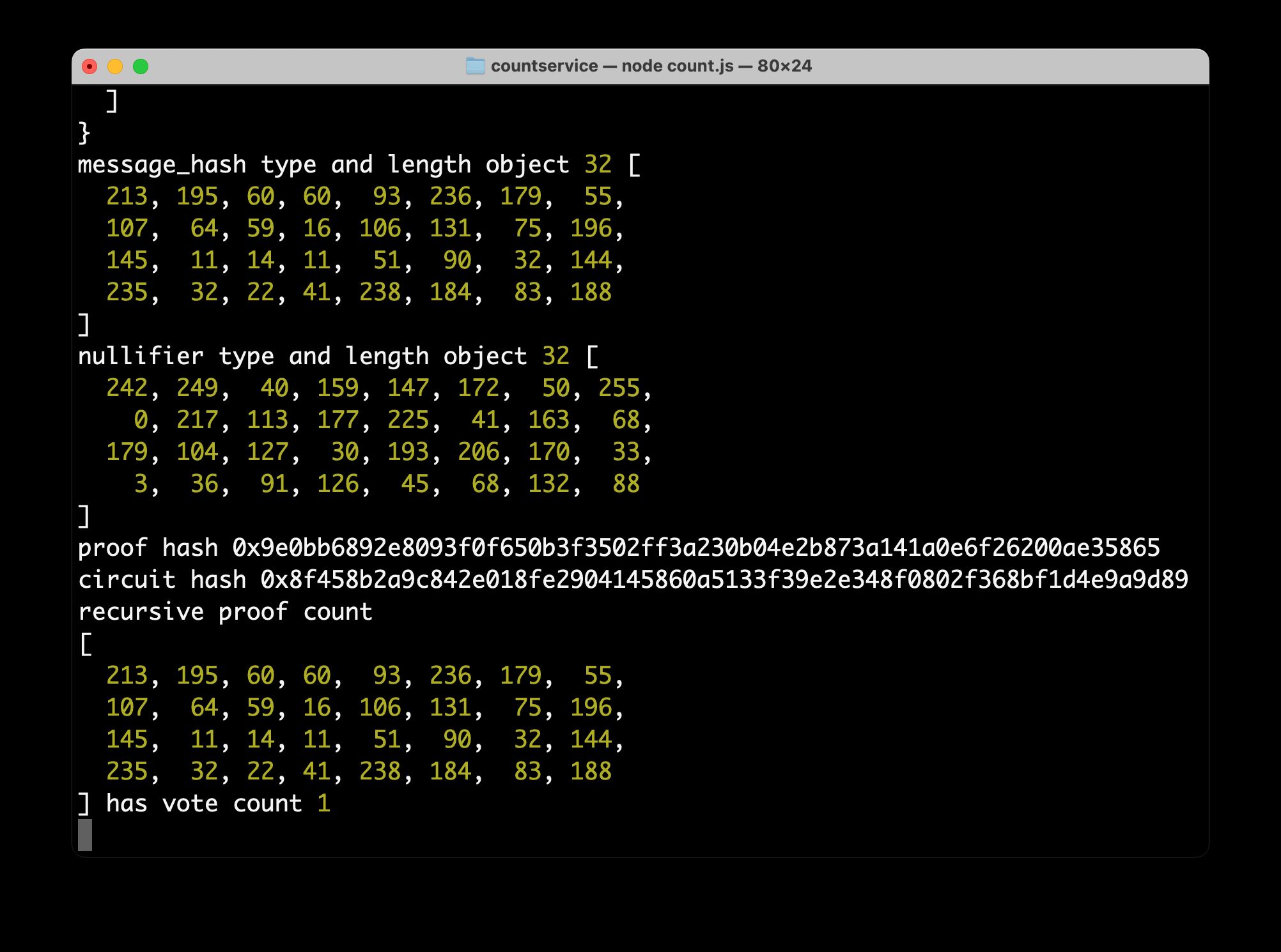
Task: Click value 3 in nullifier's last row
Action: 141,484
